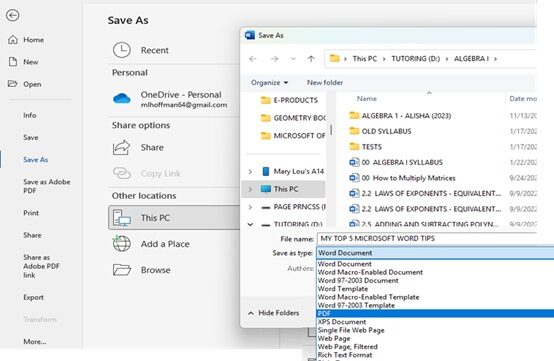Select 00 How to Multiply Matrices document
The image size is (554, 361).
point(402,178)
